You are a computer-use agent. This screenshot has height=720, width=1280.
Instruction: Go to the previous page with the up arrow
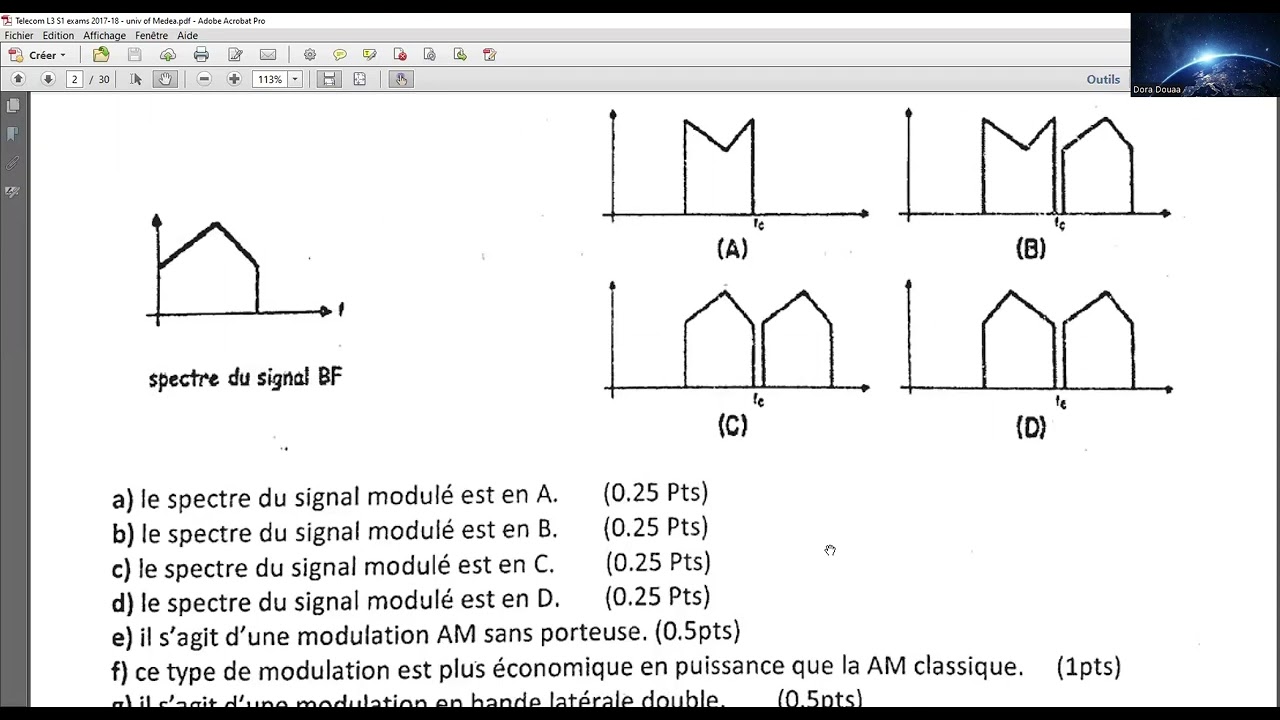(18, 79)
